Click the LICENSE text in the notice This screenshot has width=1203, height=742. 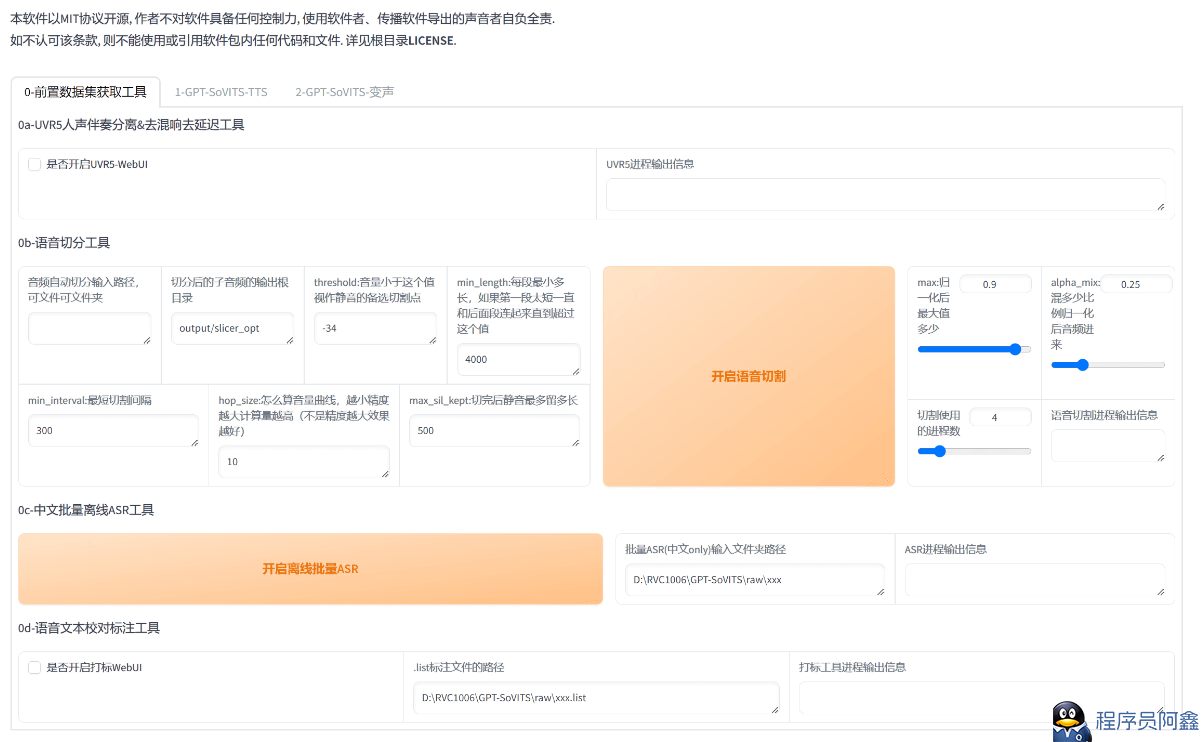[430, 41]
